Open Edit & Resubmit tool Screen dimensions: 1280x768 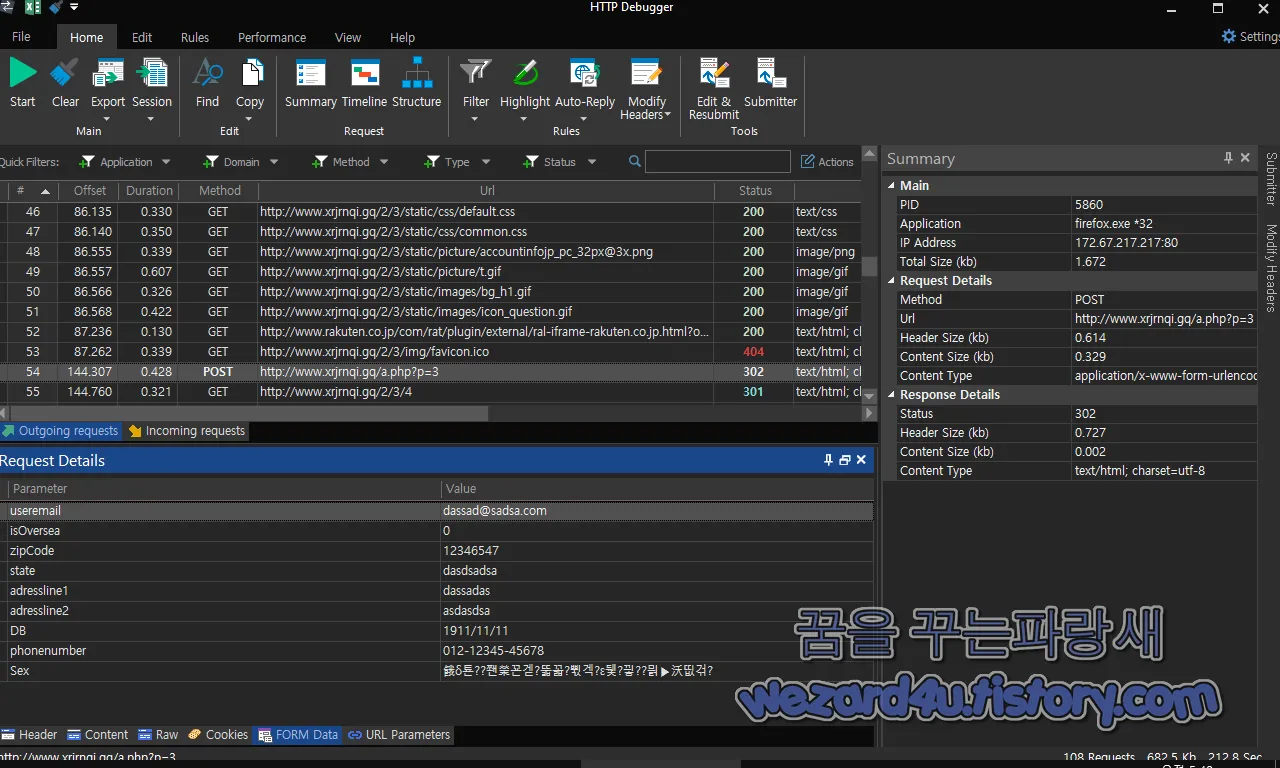[714, 88]
